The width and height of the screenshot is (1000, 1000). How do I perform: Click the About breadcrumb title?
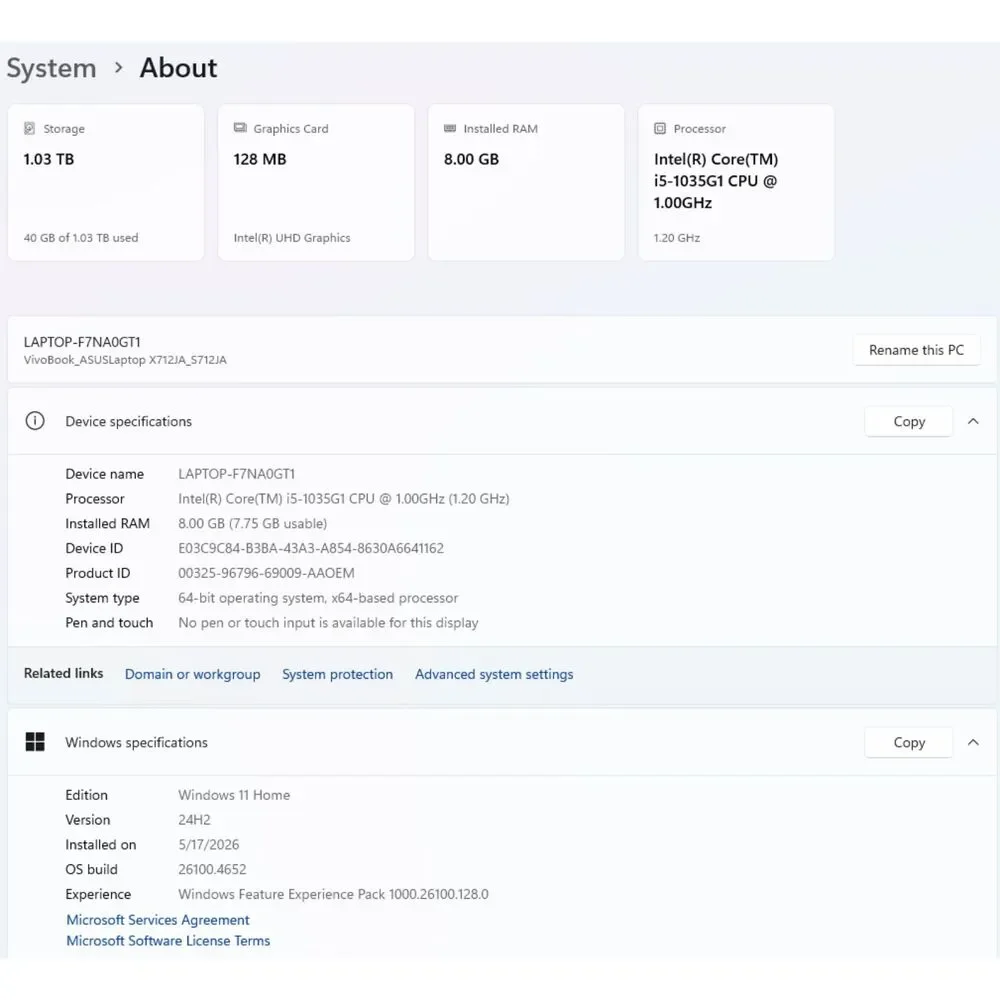(x=179, y=68)
